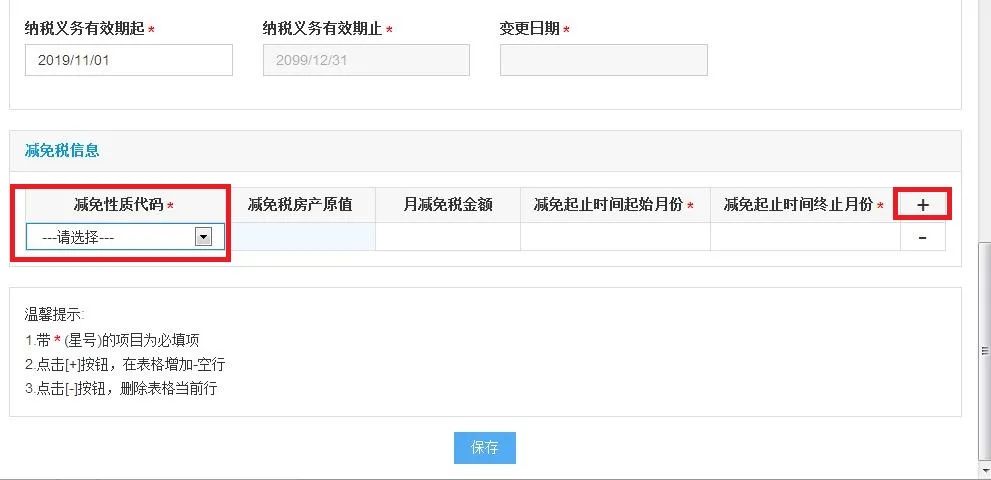Click the 纳税义务有效期起 label

(x=85, y=28)
